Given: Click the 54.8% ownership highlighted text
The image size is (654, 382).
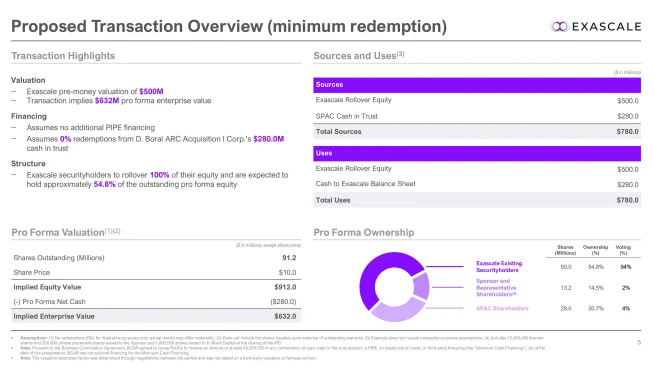Looking at the screenshot, I should (104, 184).
